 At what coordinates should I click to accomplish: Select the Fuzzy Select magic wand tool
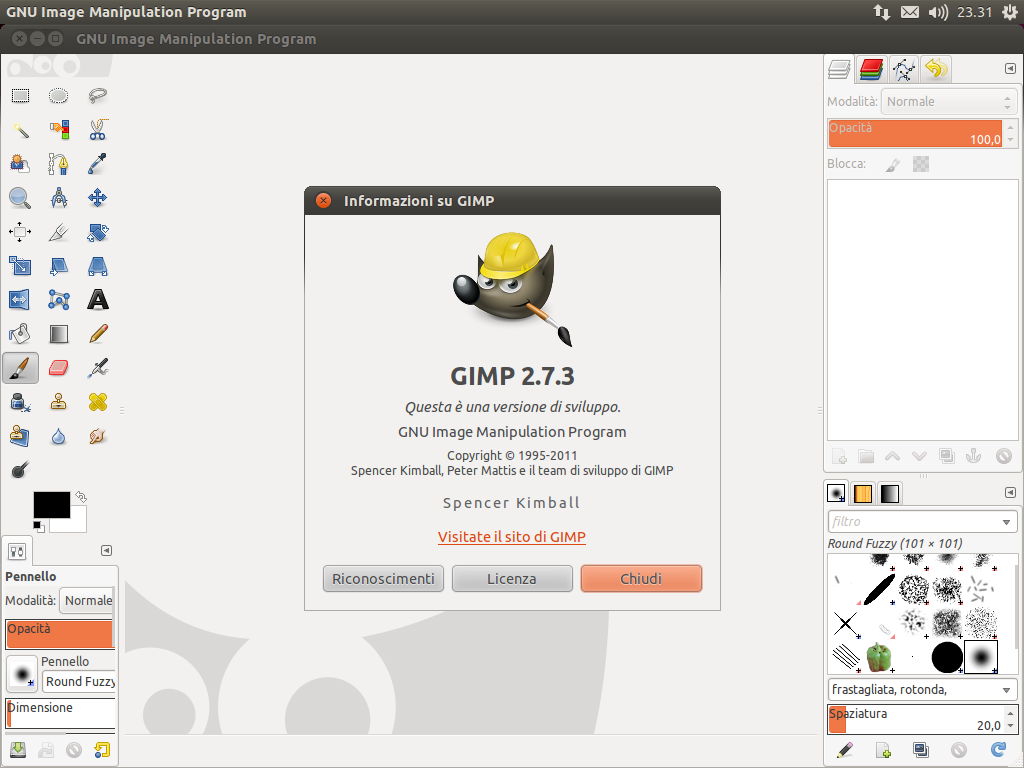click(x=20, y=130)
